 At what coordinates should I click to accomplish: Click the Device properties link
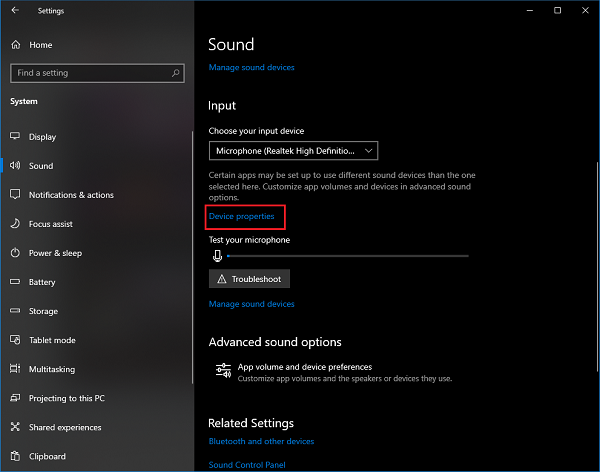[x=241, y=216]
